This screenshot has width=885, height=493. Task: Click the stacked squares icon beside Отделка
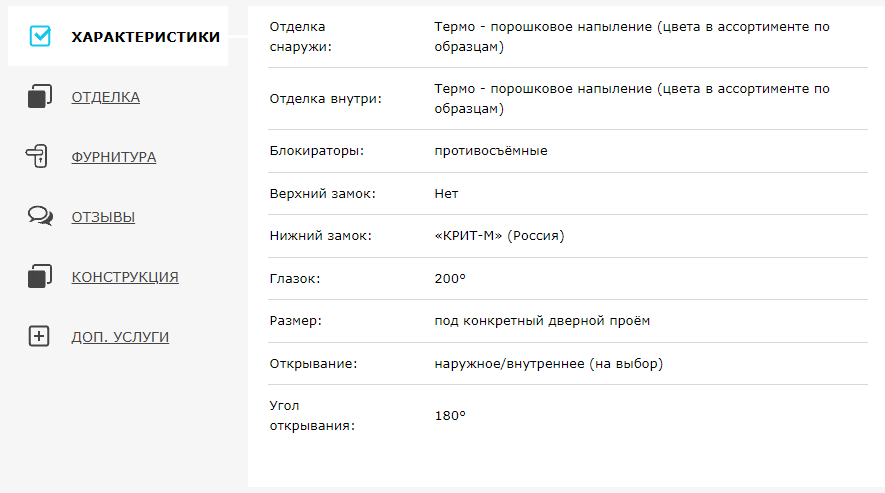point(40,97)
